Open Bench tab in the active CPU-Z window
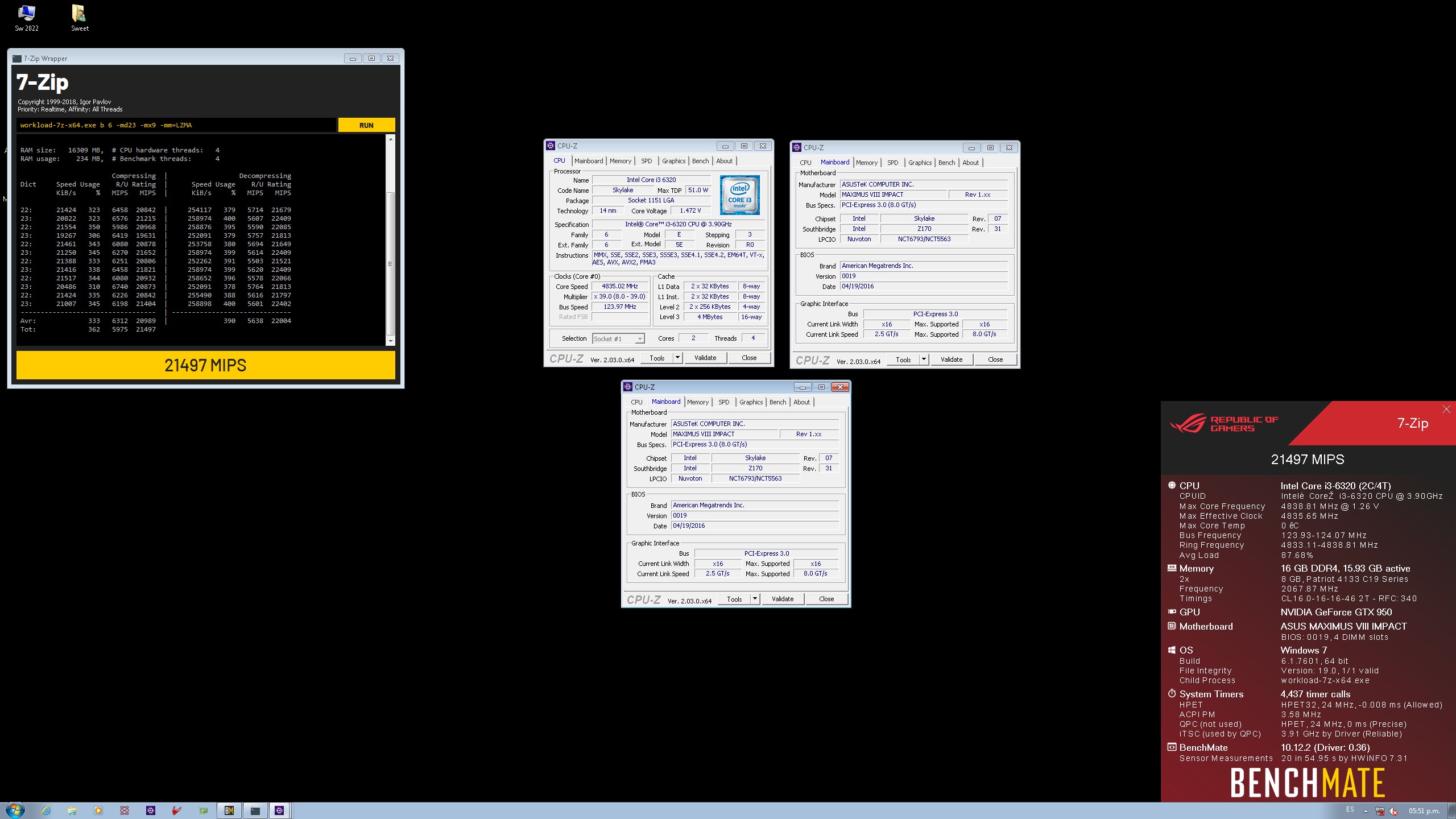Screen dimensions: 1456x819 [777, 402]
